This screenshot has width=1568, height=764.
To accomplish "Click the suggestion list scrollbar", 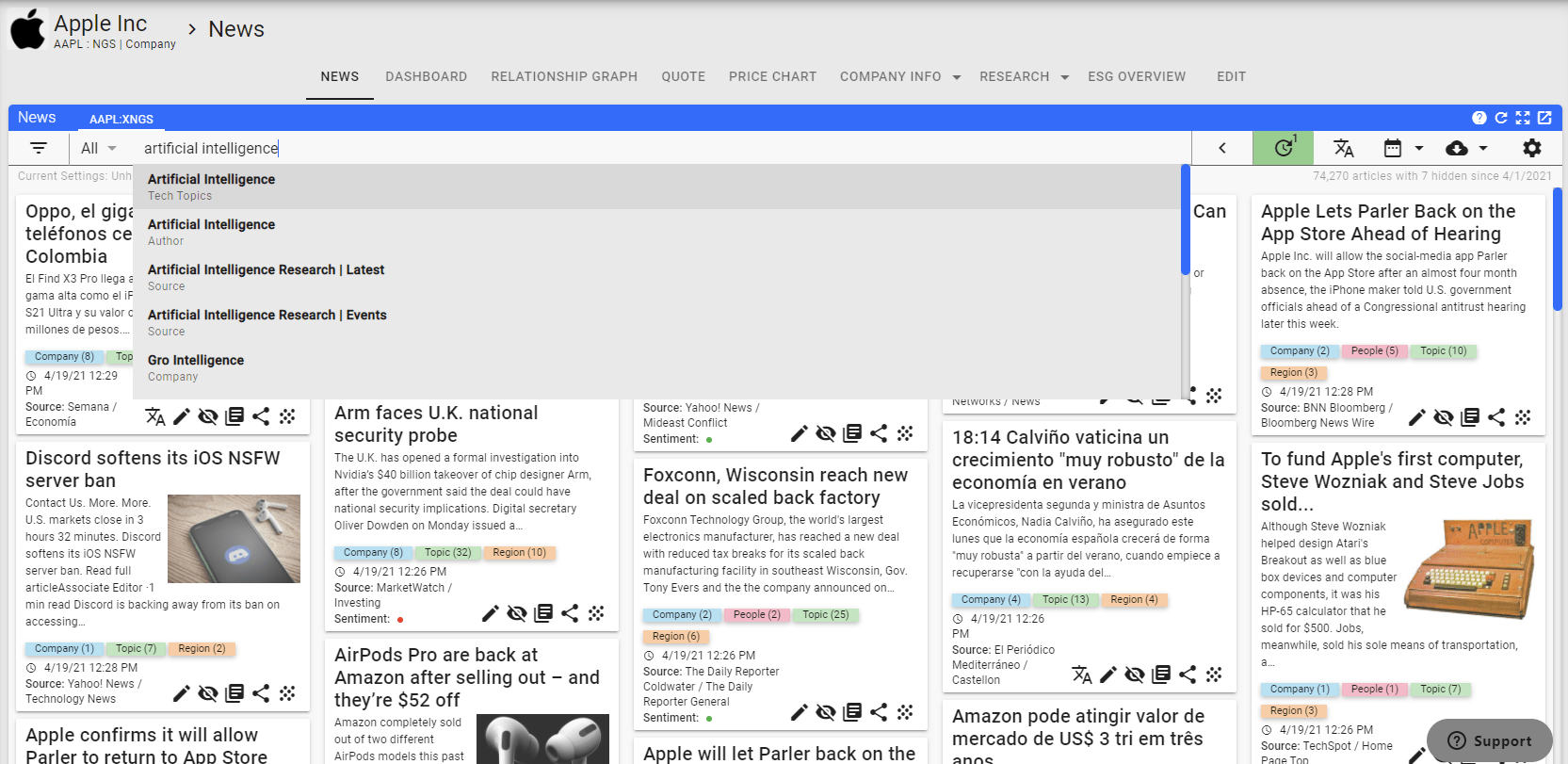I will (1186, 220).
